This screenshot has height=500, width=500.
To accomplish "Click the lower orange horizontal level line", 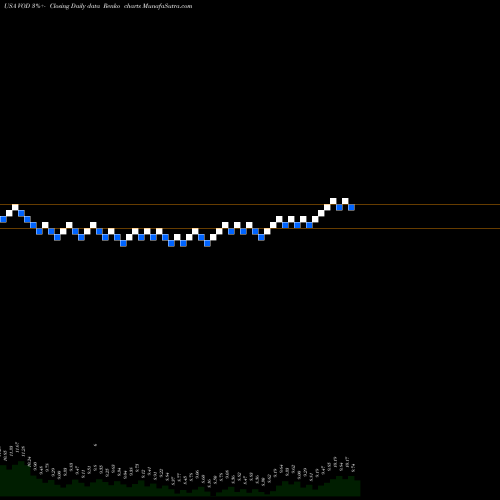I will point(250,228).
